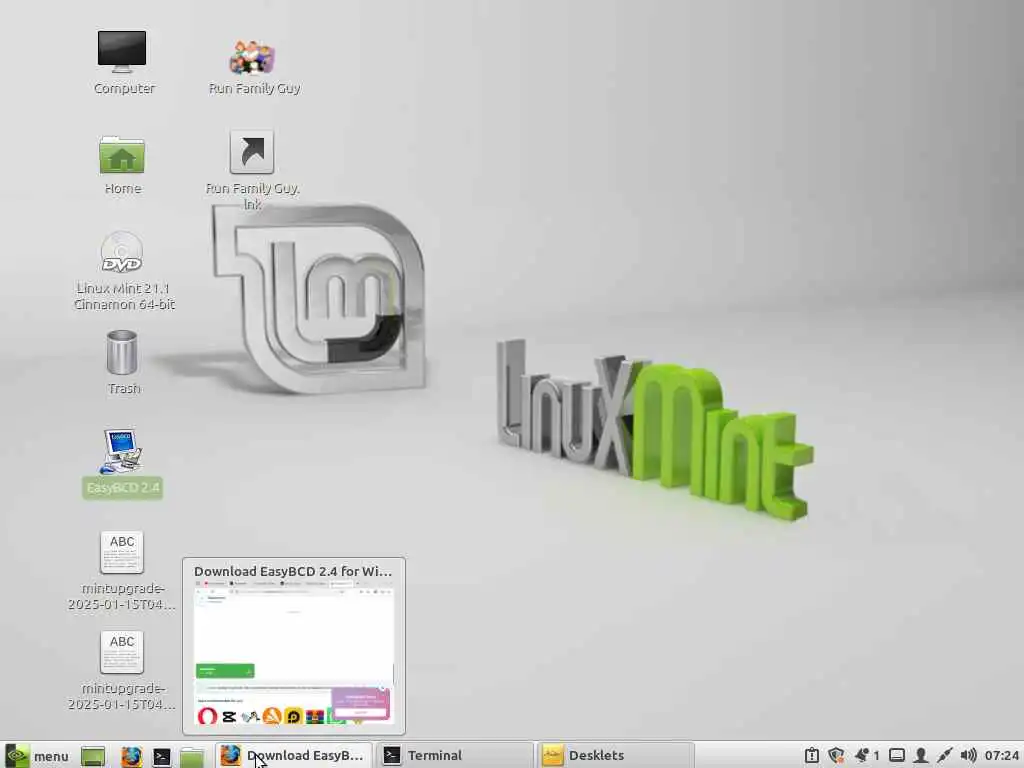The height and width of the screenshot is (768, 1024).
Task: Open the sound volume tray icon
Action: click(x=968, y=756)
